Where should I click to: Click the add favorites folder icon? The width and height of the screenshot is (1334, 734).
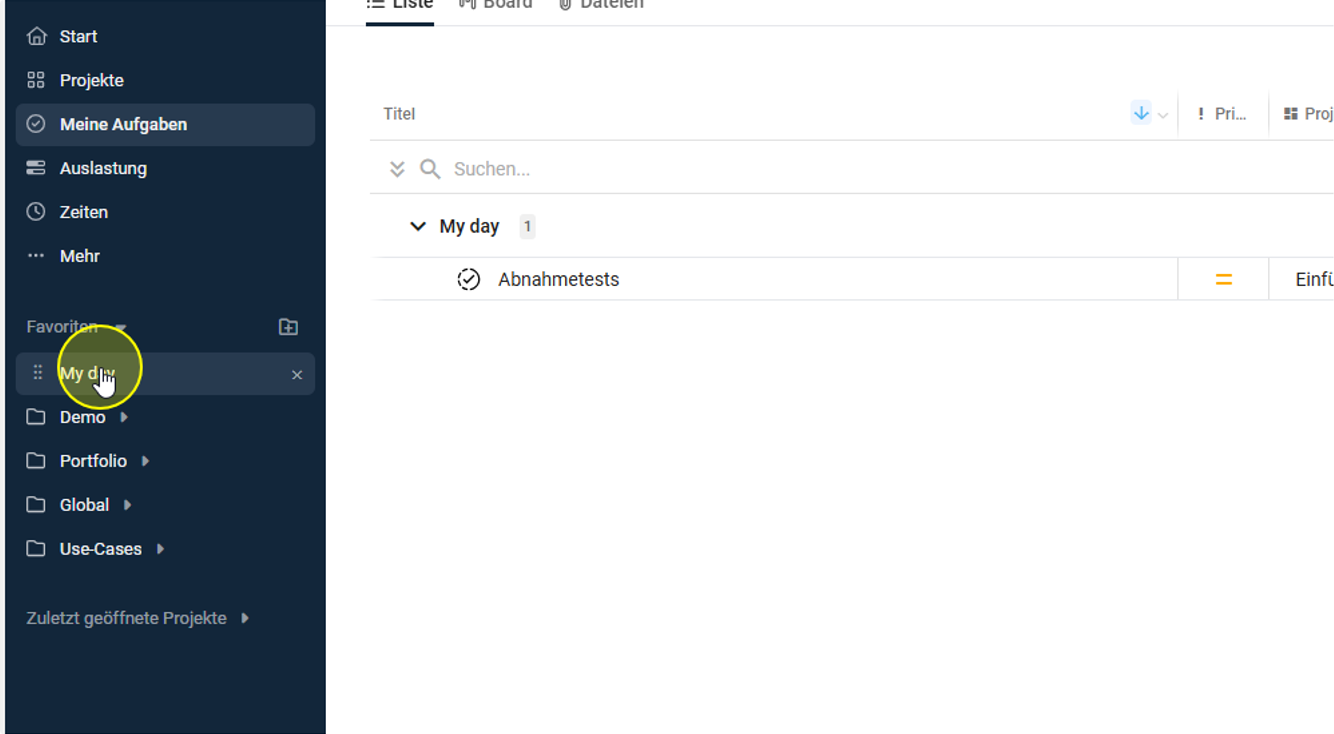click(x=288, y=327)
